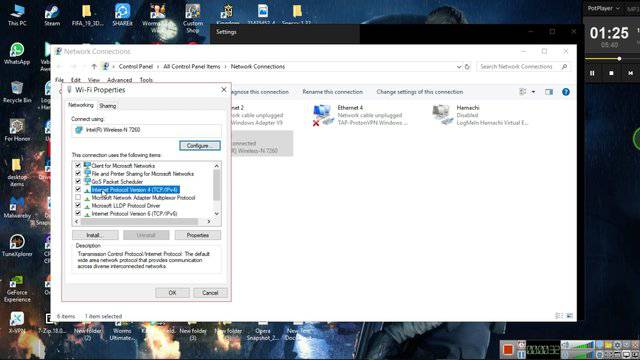Pause playback in PotPlayer
The image size is (640, 360).
[x=592, y=73]
